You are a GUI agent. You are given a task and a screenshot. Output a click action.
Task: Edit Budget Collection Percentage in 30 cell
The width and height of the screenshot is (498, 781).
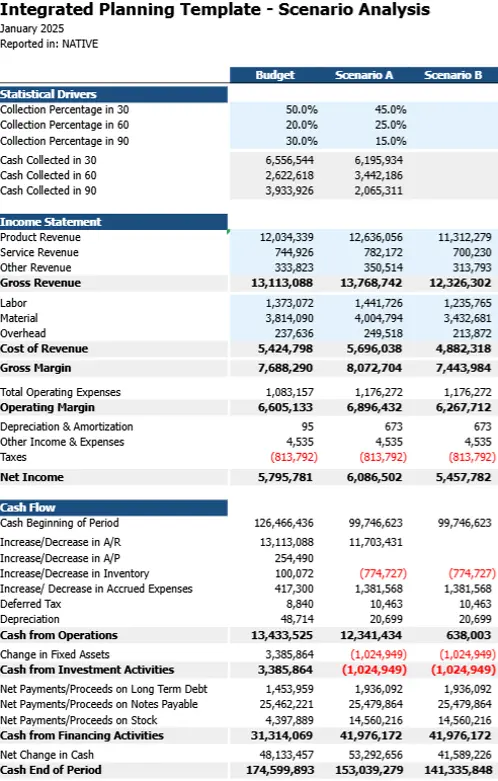tap(275, 110)
